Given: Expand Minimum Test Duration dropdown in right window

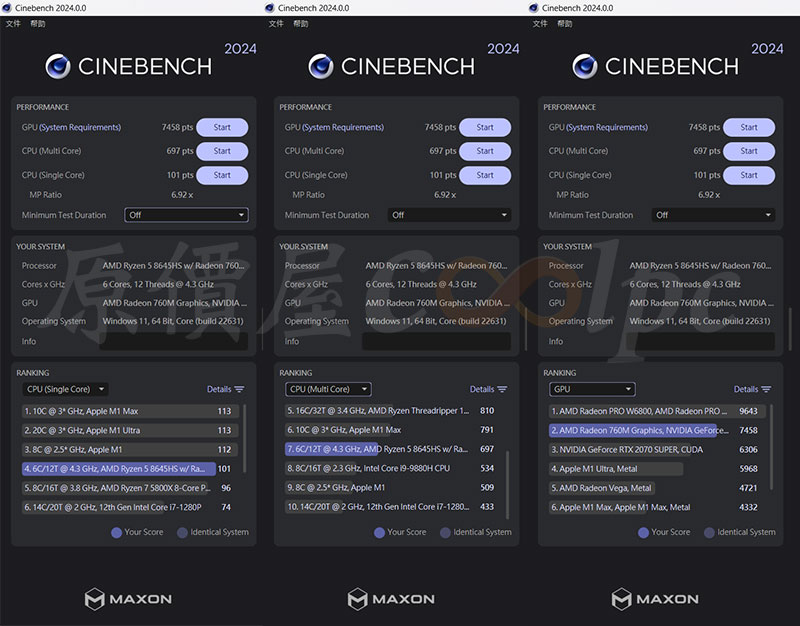Looking at the screenshot, I should (x=713, y=215).
